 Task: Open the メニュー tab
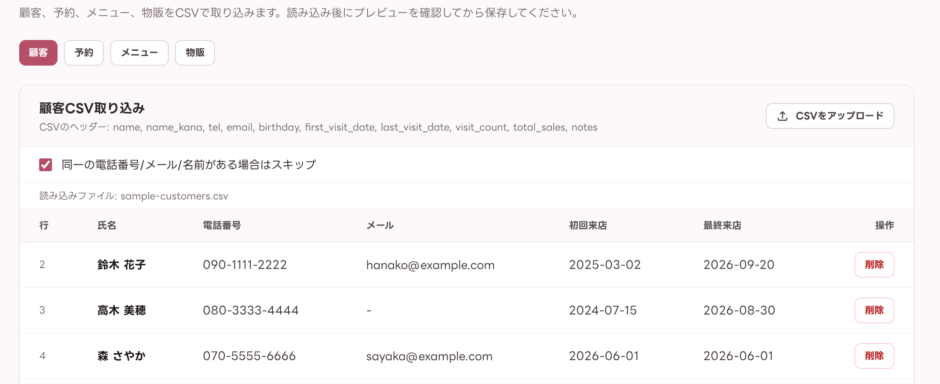(140, 53)
